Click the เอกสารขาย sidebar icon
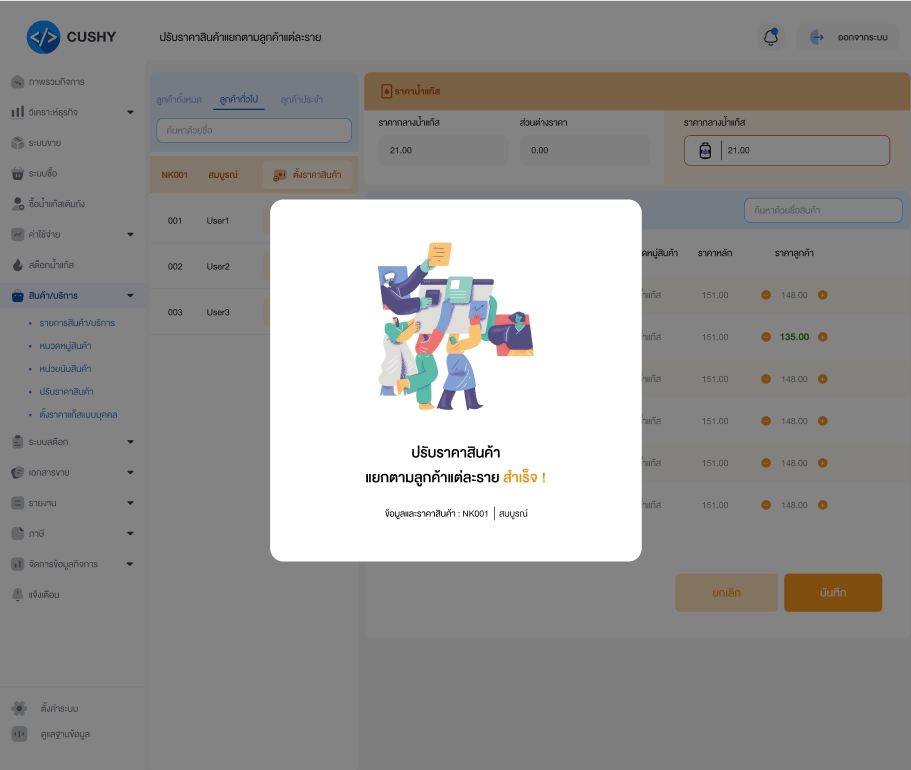 click(18, 472)
